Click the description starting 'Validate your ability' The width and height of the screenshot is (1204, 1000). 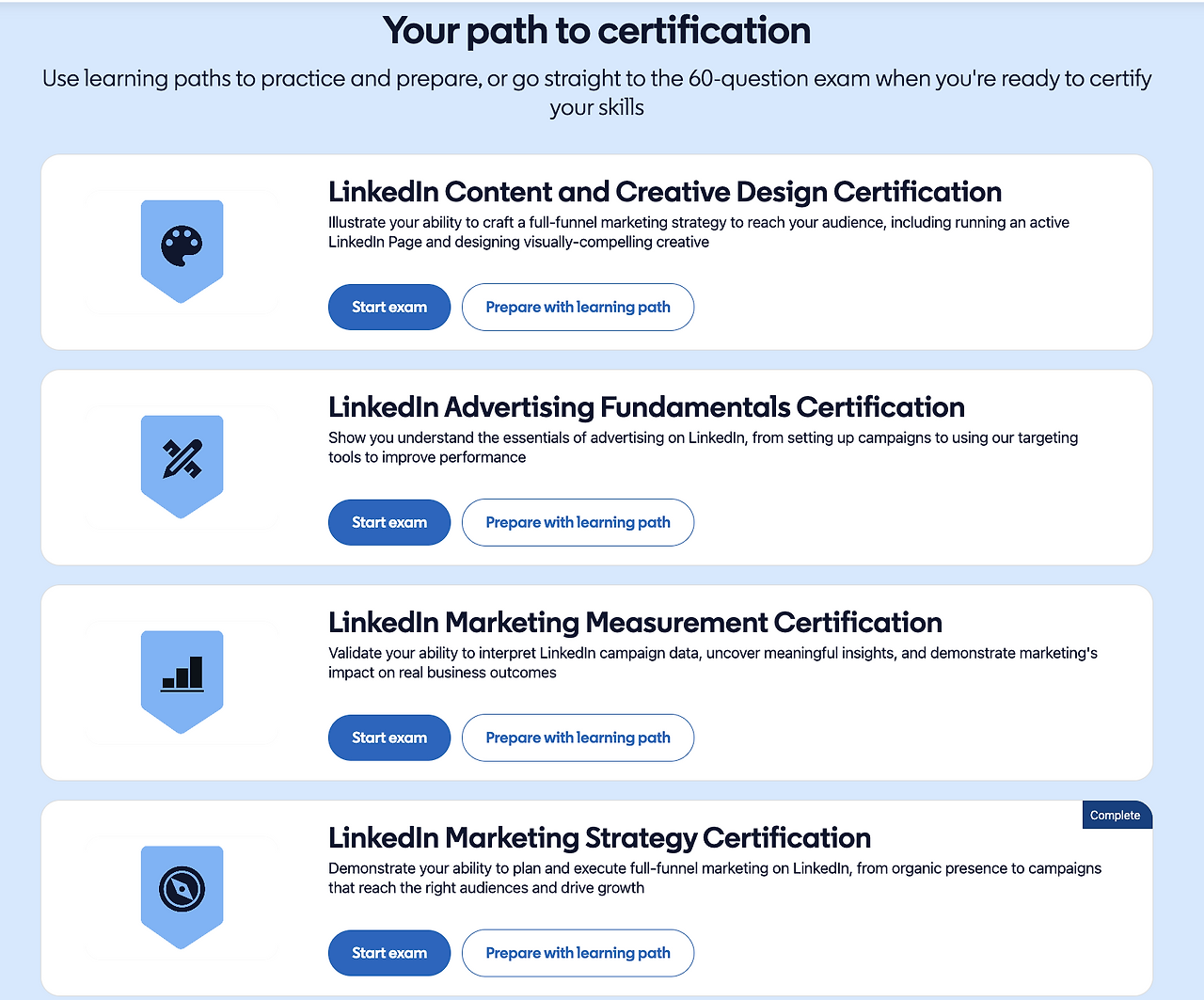[x=713, y=663]
